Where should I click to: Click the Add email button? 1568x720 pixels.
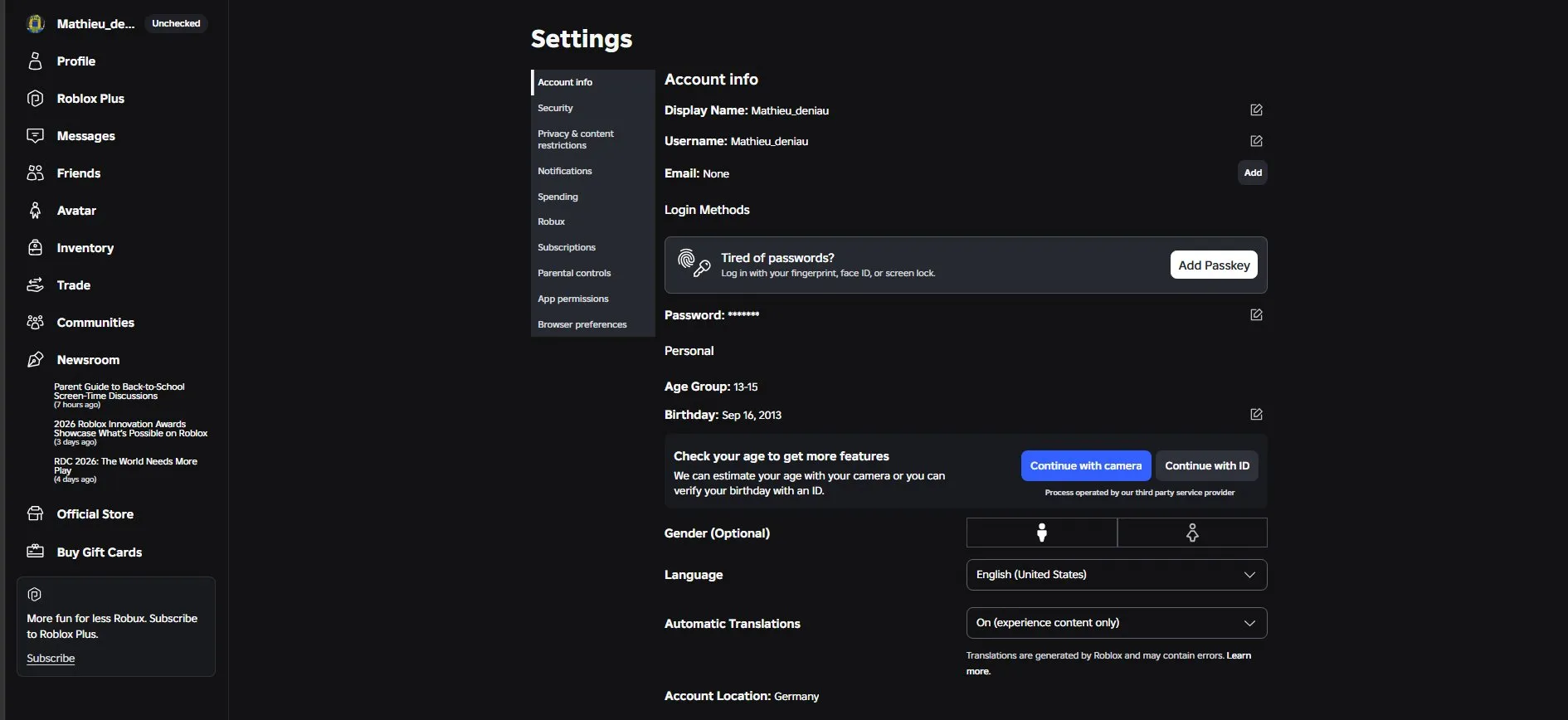pos(1253,173)
